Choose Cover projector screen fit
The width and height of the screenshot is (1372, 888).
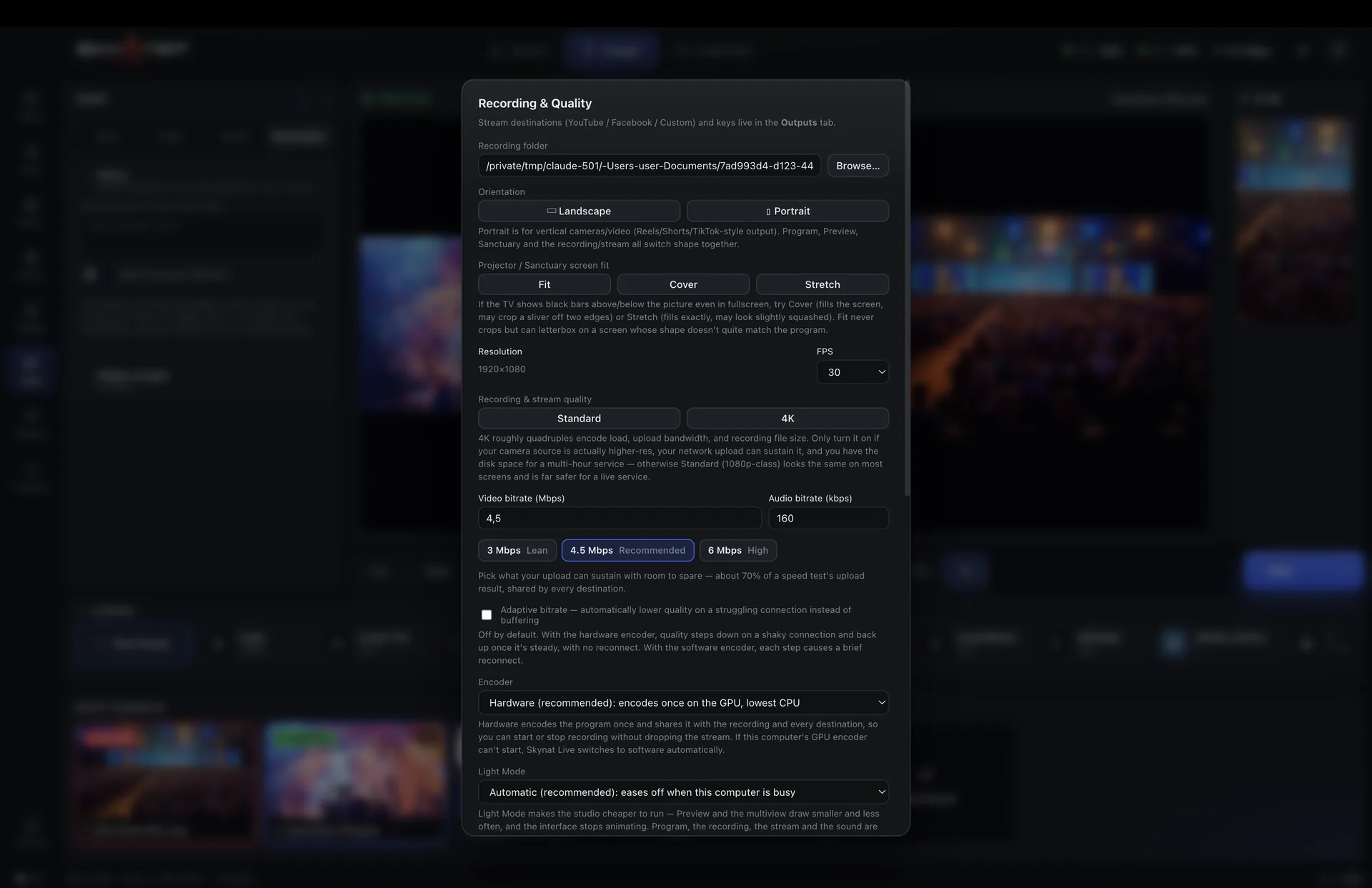click(x=683, y=284)
